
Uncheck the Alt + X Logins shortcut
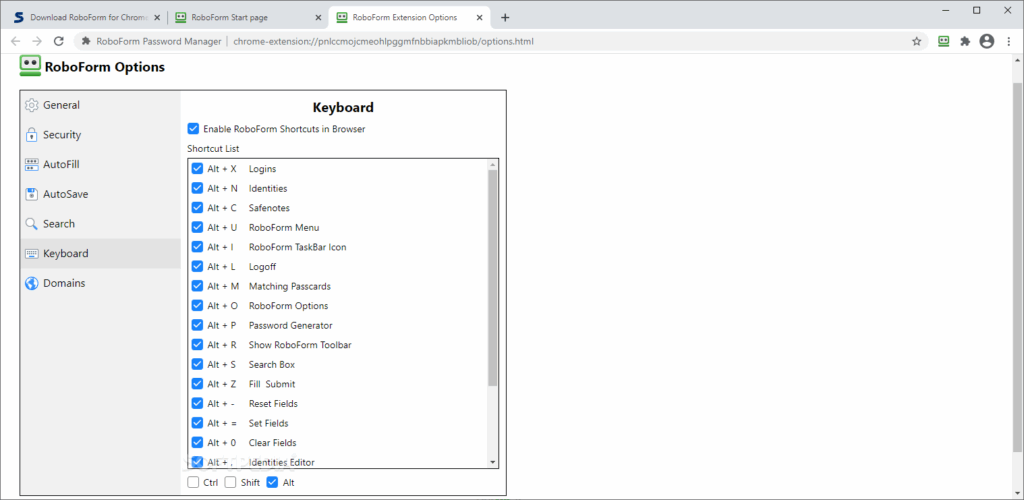pos(197,168)
